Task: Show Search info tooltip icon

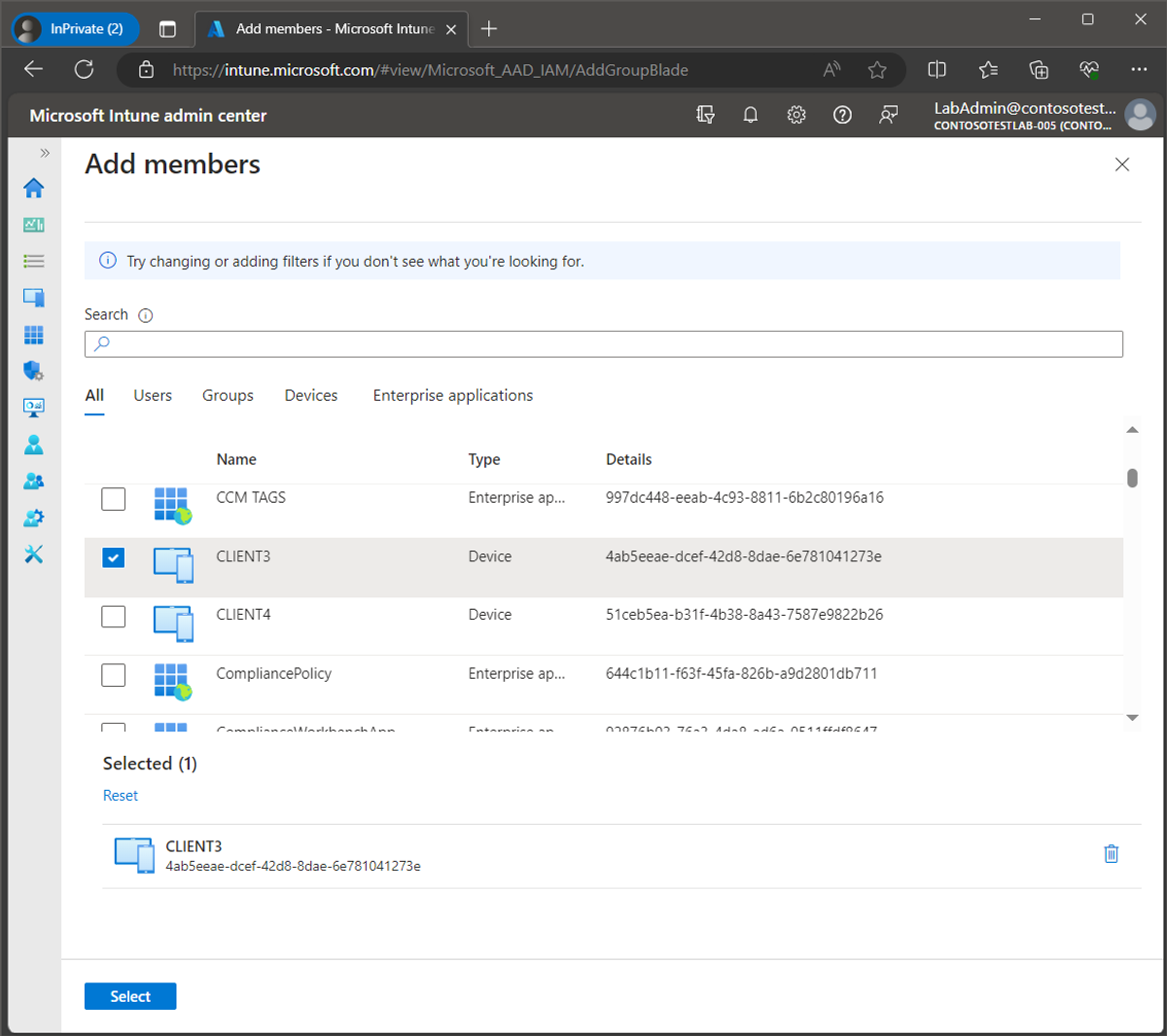Action: point(146,315)
